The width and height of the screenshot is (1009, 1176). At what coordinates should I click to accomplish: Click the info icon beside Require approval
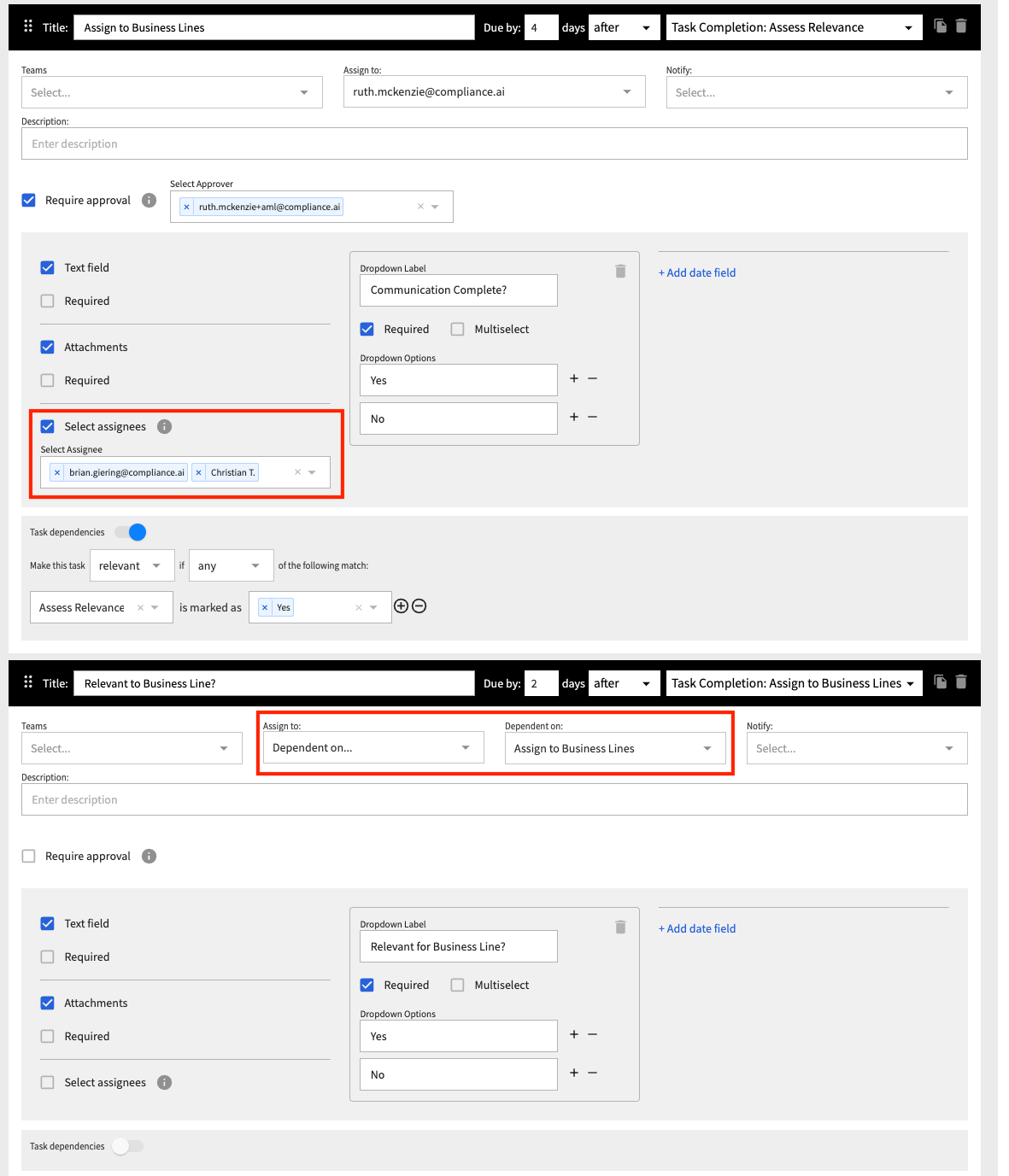[x=149, y=200]
